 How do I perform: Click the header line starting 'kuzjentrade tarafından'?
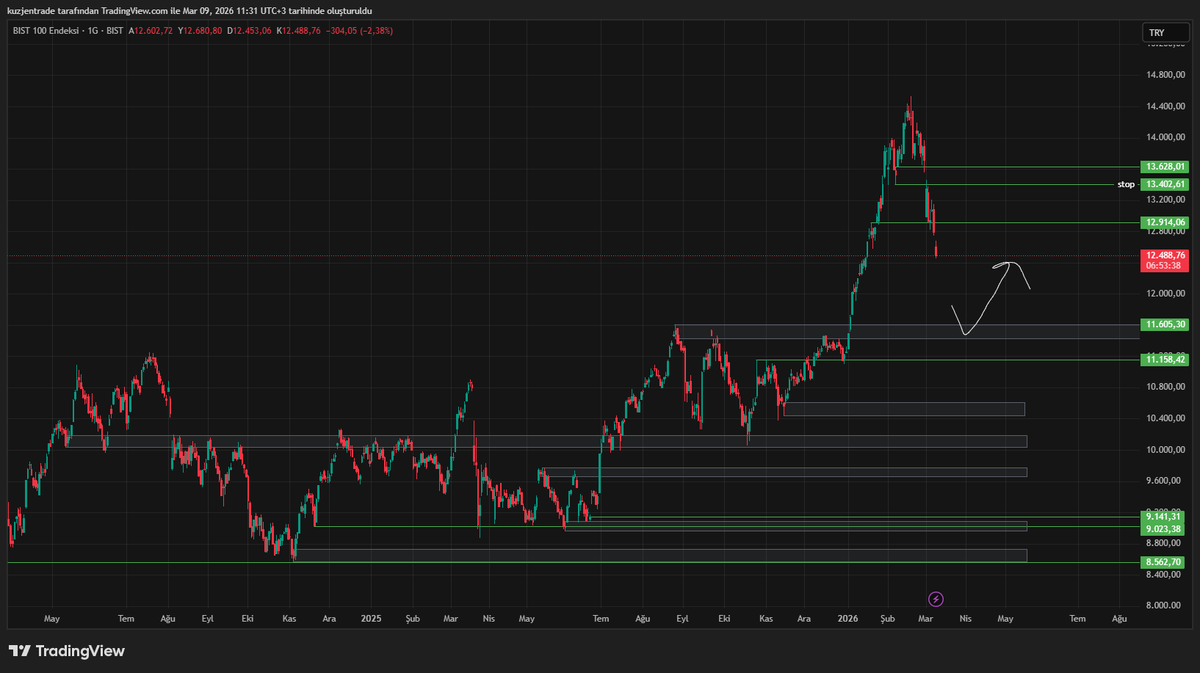pos(190,10)
